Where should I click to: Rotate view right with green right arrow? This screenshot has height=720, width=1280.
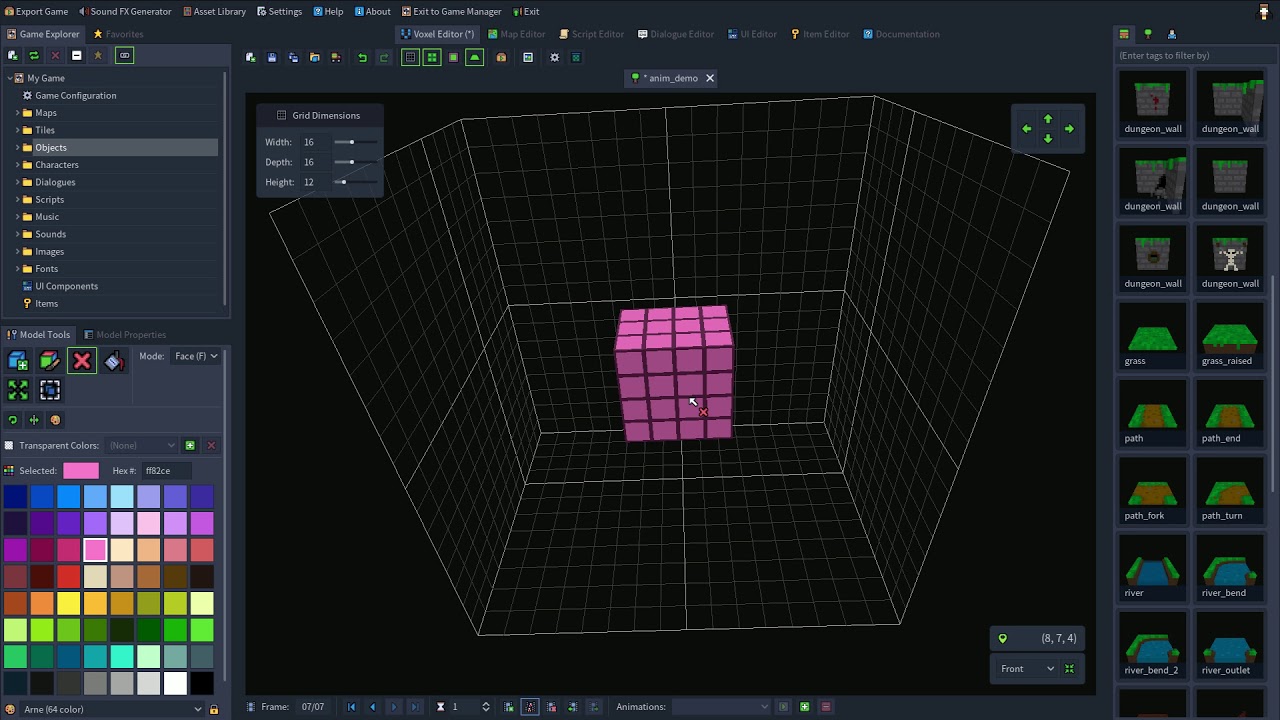(x=1069, y=129)
